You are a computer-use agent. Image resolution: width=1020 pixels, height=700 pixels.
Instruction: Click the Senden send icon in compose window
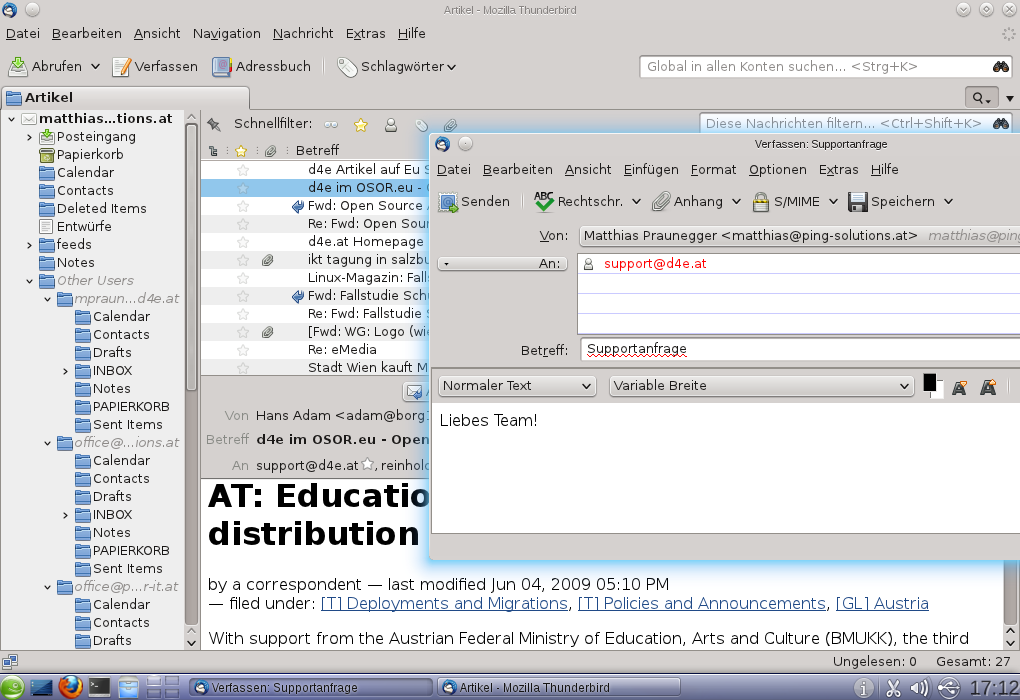tap(448, 202)
